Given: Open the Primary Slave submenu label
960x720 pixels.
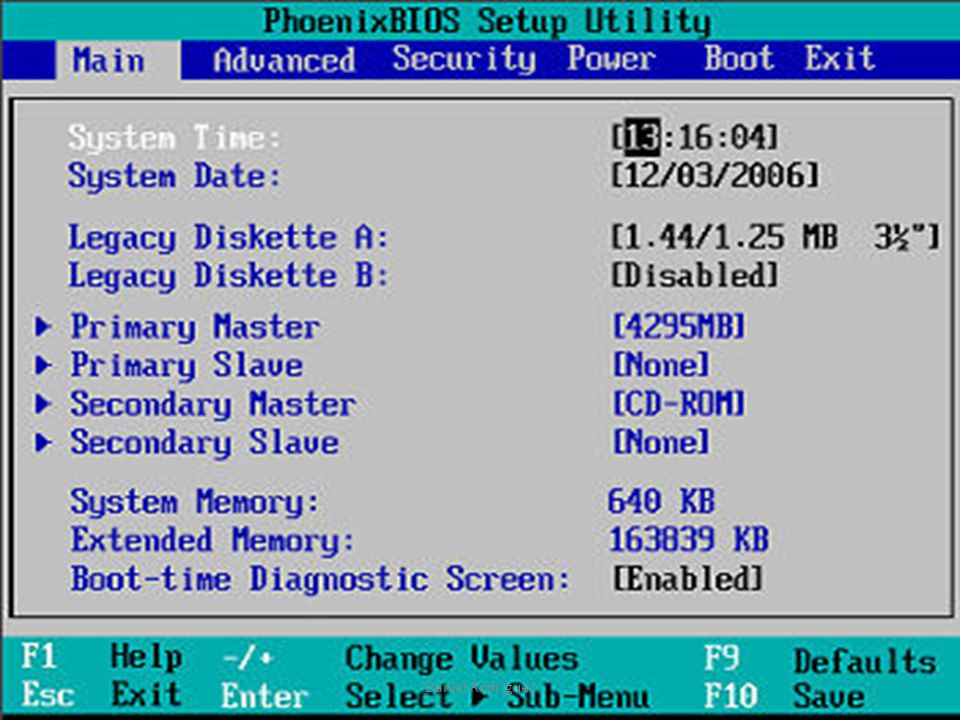Looking at the screenshot, I should pos(187,366).
